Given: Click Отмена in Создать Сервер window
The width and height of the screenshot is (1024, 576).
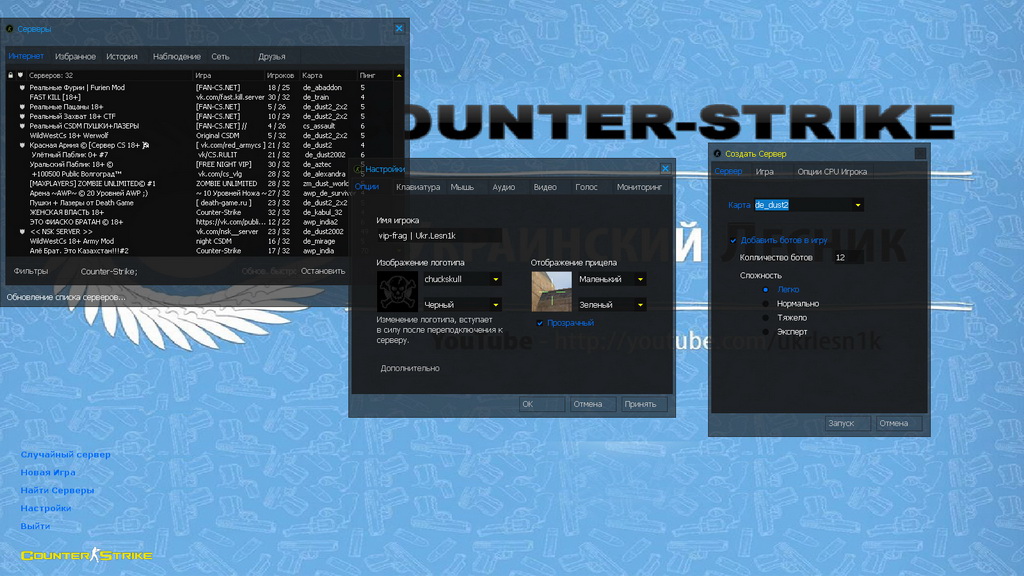Looking at the screenshot, I should pos(898,423).
